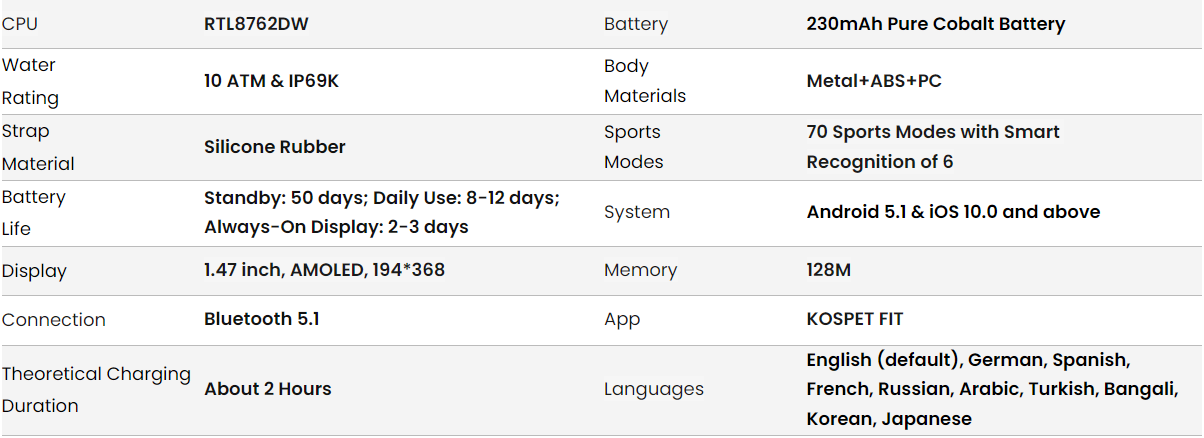Click the Battery Life label
This screenshot has width=1204, height=438.
point(34,212)
